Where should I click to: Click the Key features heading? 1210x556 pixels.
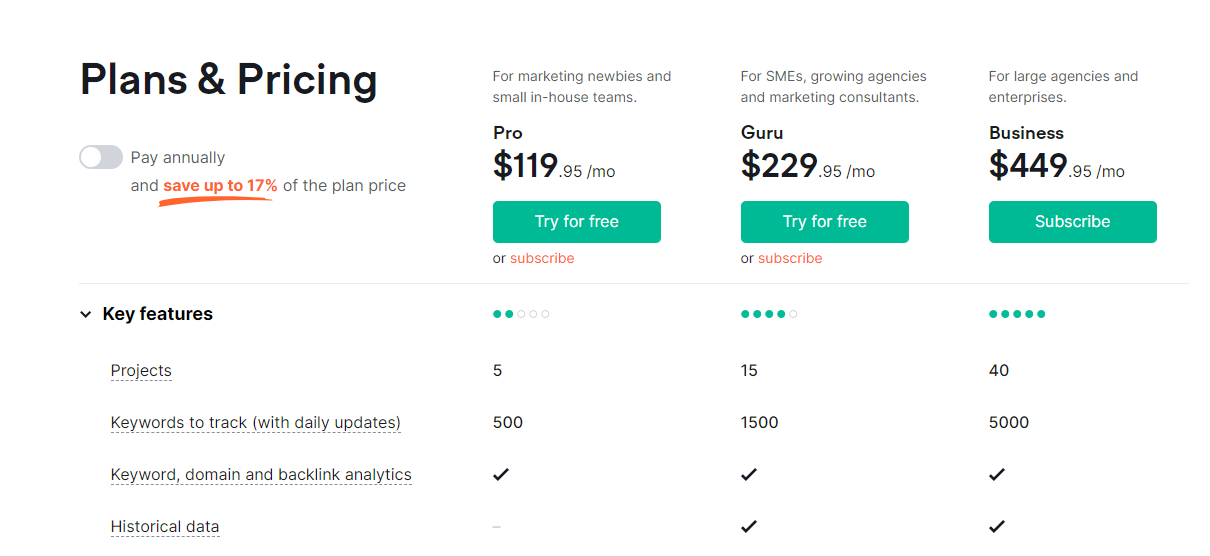tap(158, 314)
